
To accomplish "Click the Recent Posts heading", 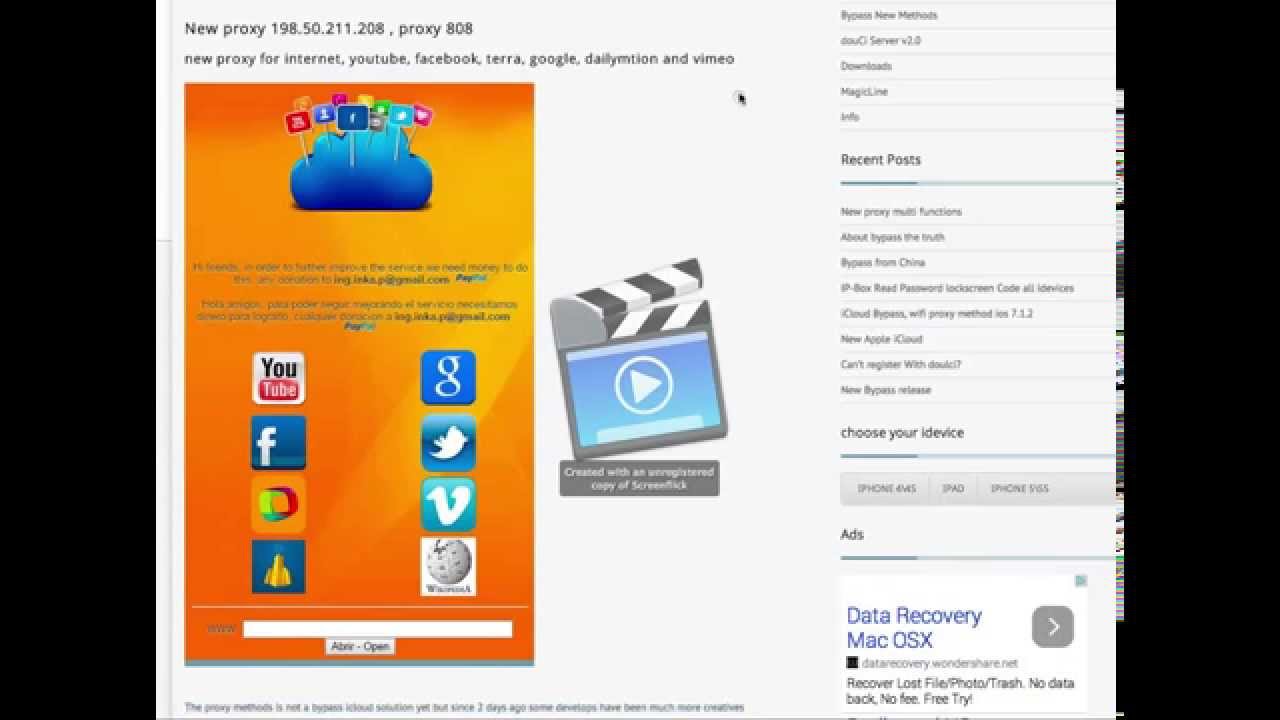I will click(881, 159).
